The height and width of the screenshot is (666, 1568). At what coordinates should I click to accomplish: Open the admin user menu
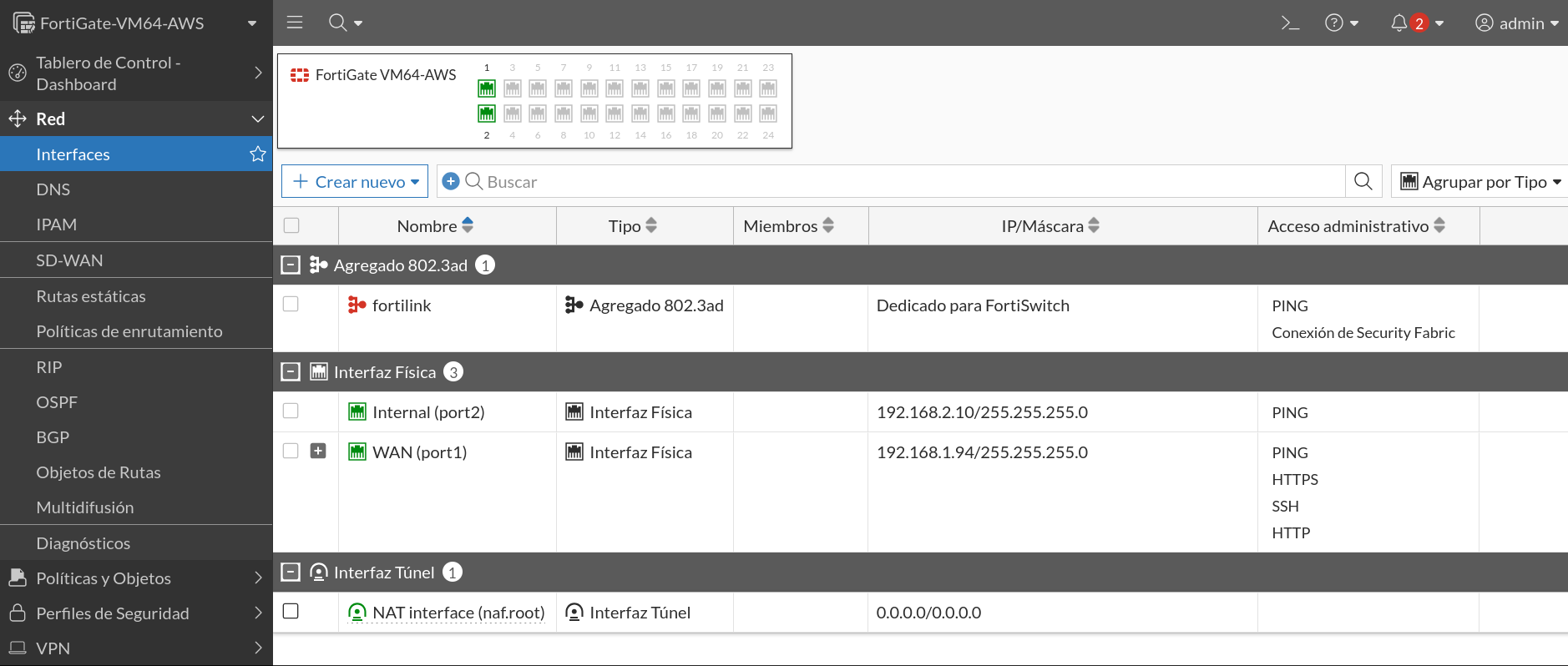(1517, 23)
